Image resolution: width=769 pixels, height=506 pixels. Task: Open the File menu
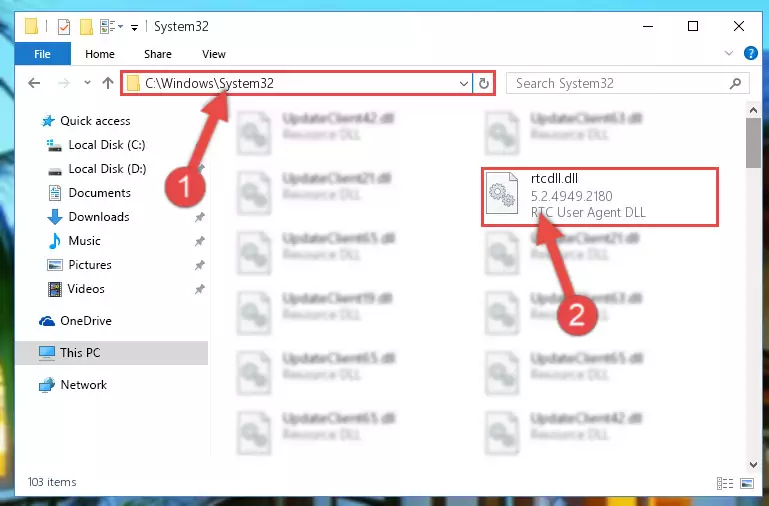42,54
